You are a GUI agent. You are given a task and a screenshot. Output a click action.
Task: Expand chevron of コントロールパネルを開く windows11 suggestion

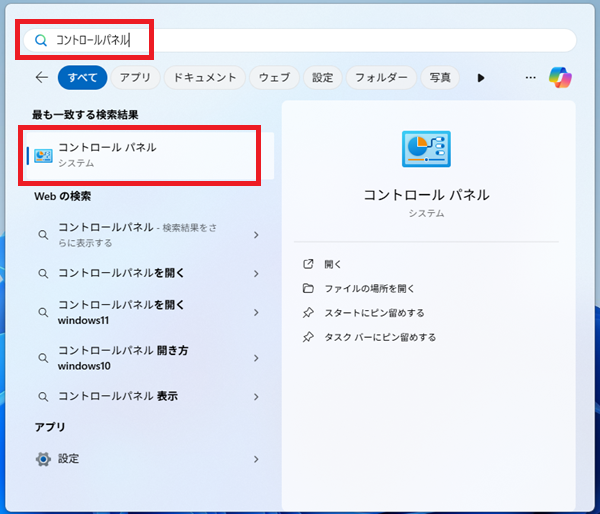[256, 312]
